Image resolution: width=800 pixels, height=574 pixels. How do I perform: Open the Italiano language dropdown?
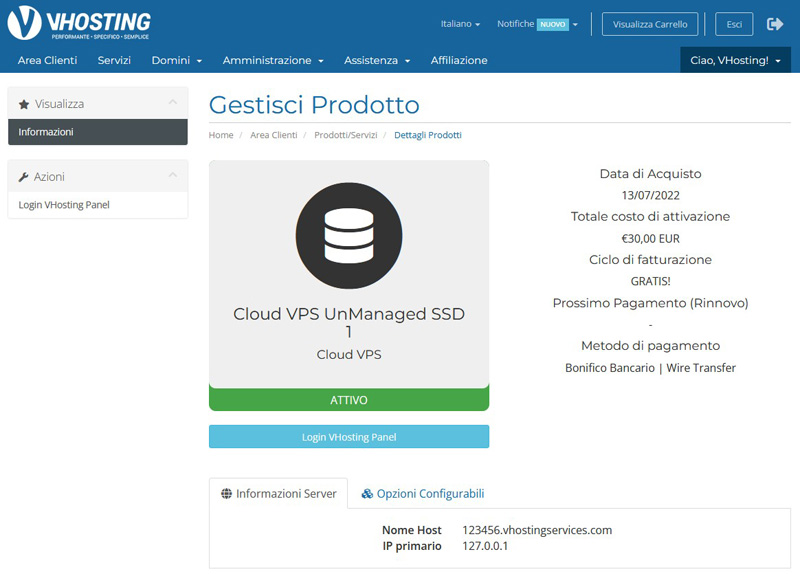[x=460, y=24]
